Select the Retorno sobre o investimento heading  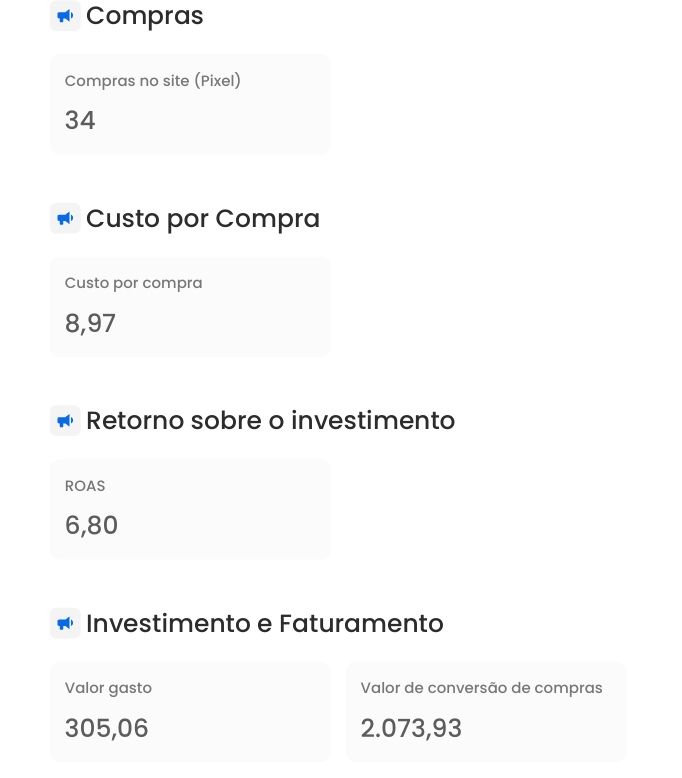270,421
